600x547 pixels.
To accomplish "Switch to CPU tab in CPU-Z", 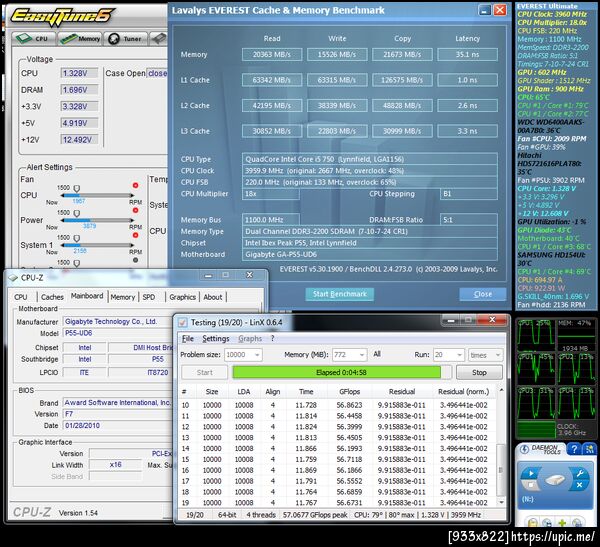I will tap(21, 297).
